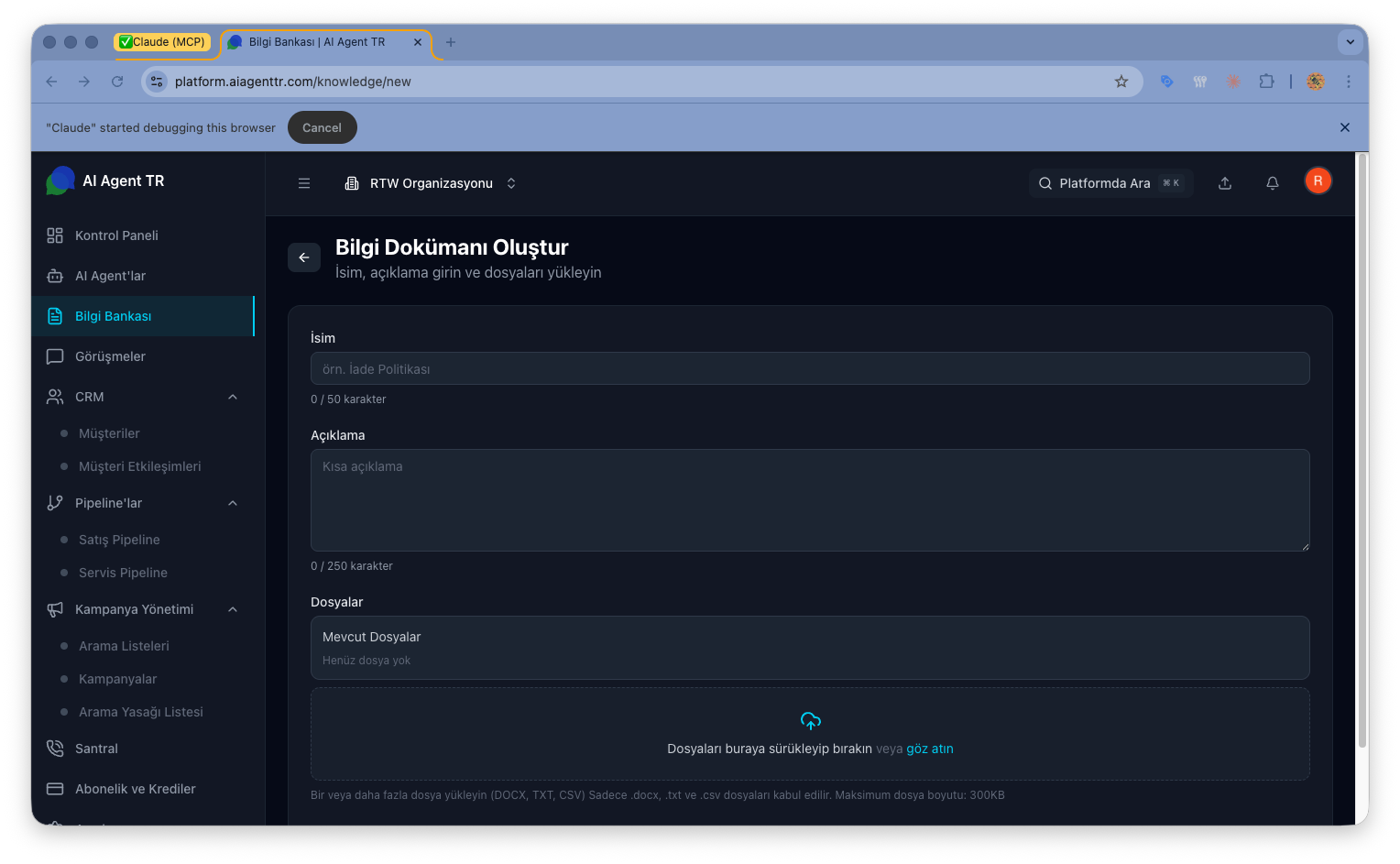Image resolution: width=1400 pixels, height=864 pixels.
Task: Open Müşteriler under CRM
Action: coord(109,433)
